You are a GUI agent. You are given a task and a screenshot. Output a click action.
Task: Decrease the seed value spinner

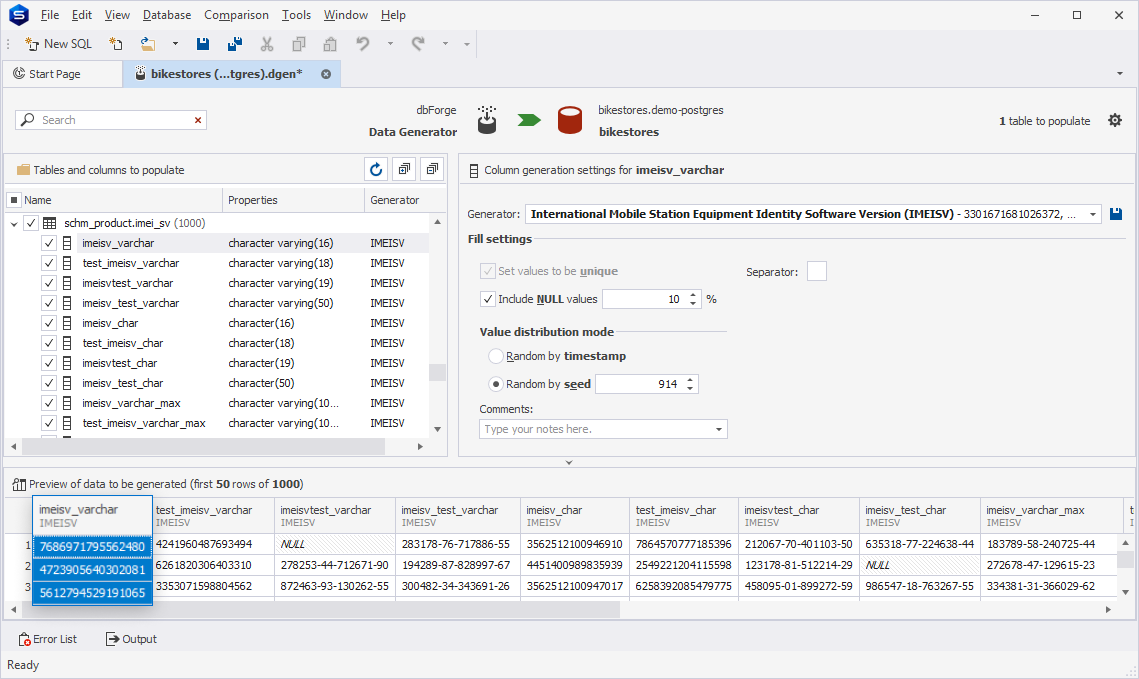[x=690, y=389]
